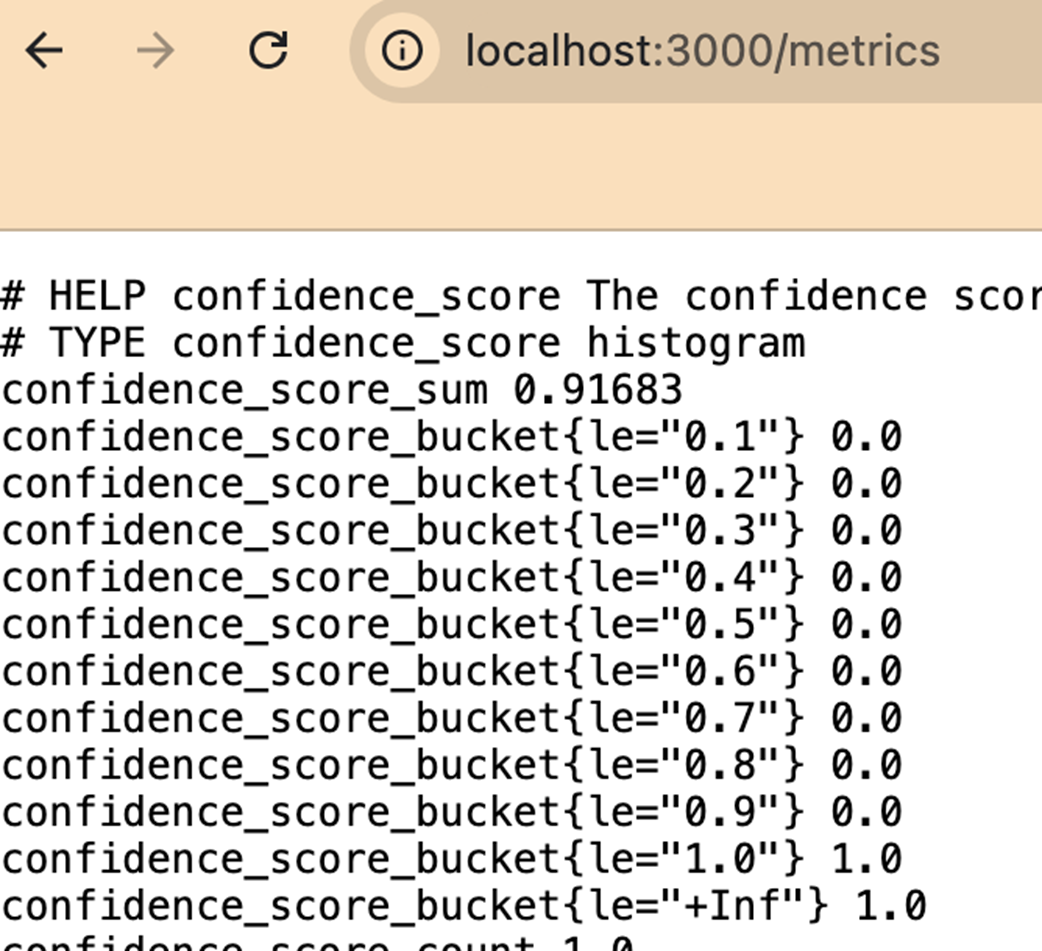This screenshot has width=1042, height=951.
Task: Click the HELP confidence_score comment line
Action: click(521, 296)
